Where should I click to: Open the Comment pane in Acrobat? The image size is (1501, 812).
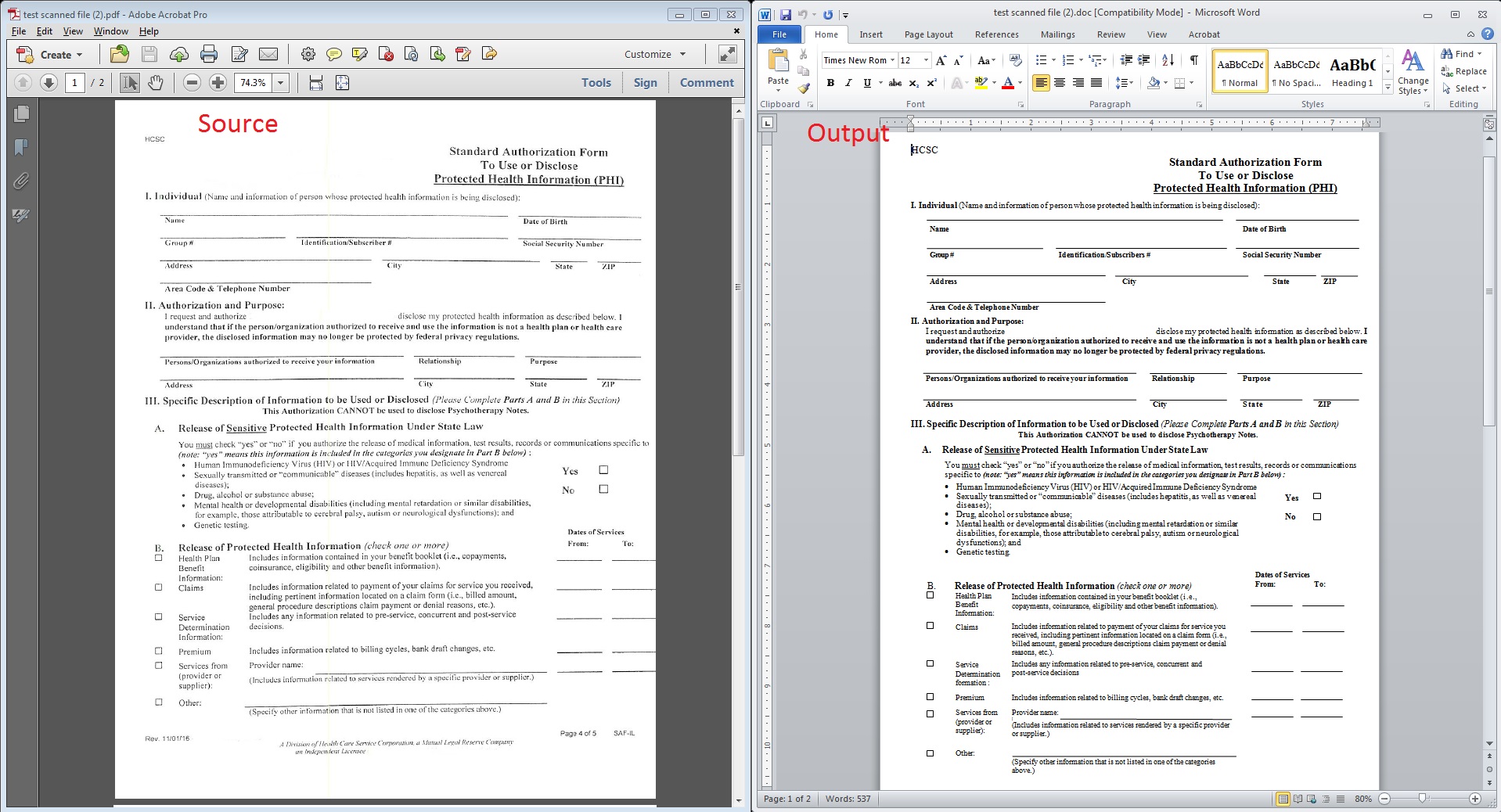pyautogui.click(x=707, y=83)
